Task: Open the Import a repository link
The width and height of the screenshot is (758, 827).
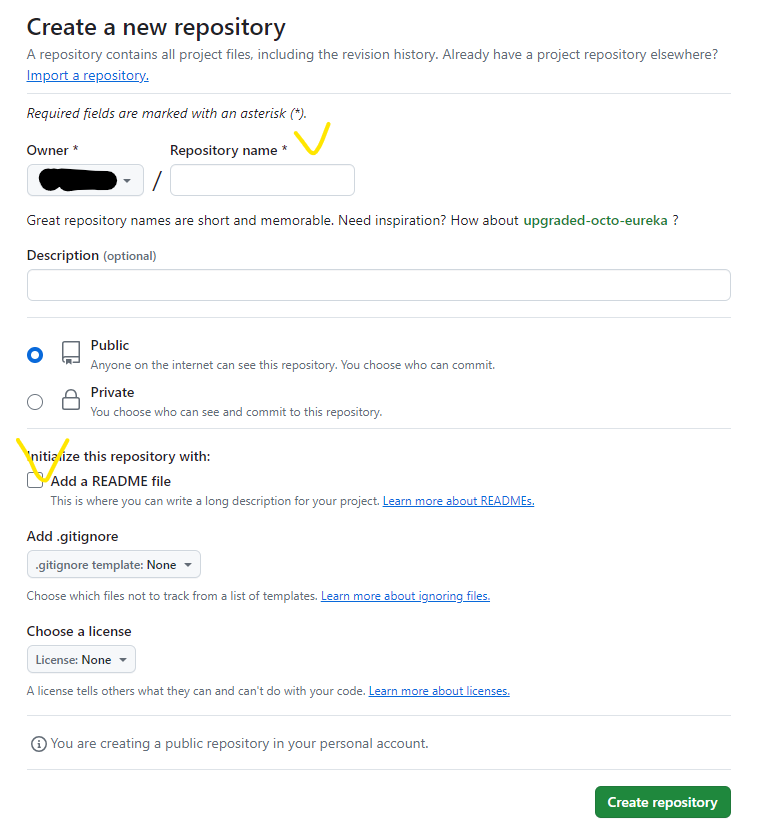Action: pos(86,75)
